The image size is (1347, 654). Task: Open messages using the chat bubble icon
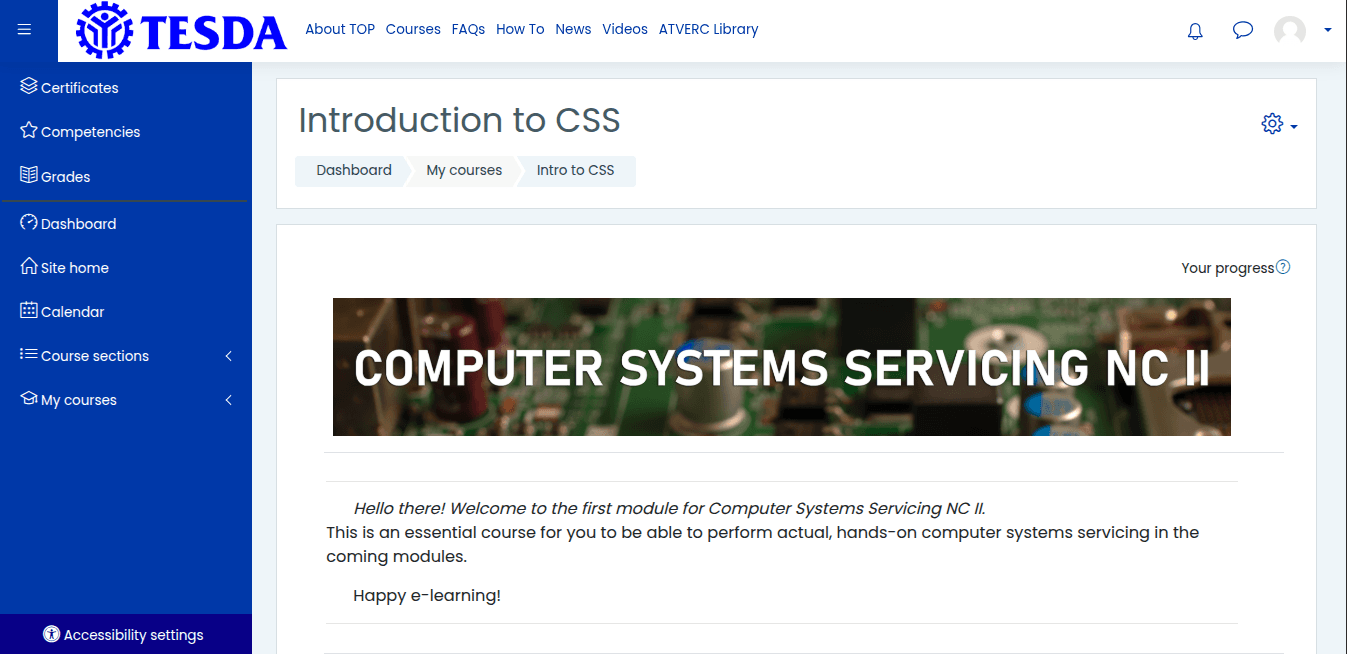pos(1242,30)
